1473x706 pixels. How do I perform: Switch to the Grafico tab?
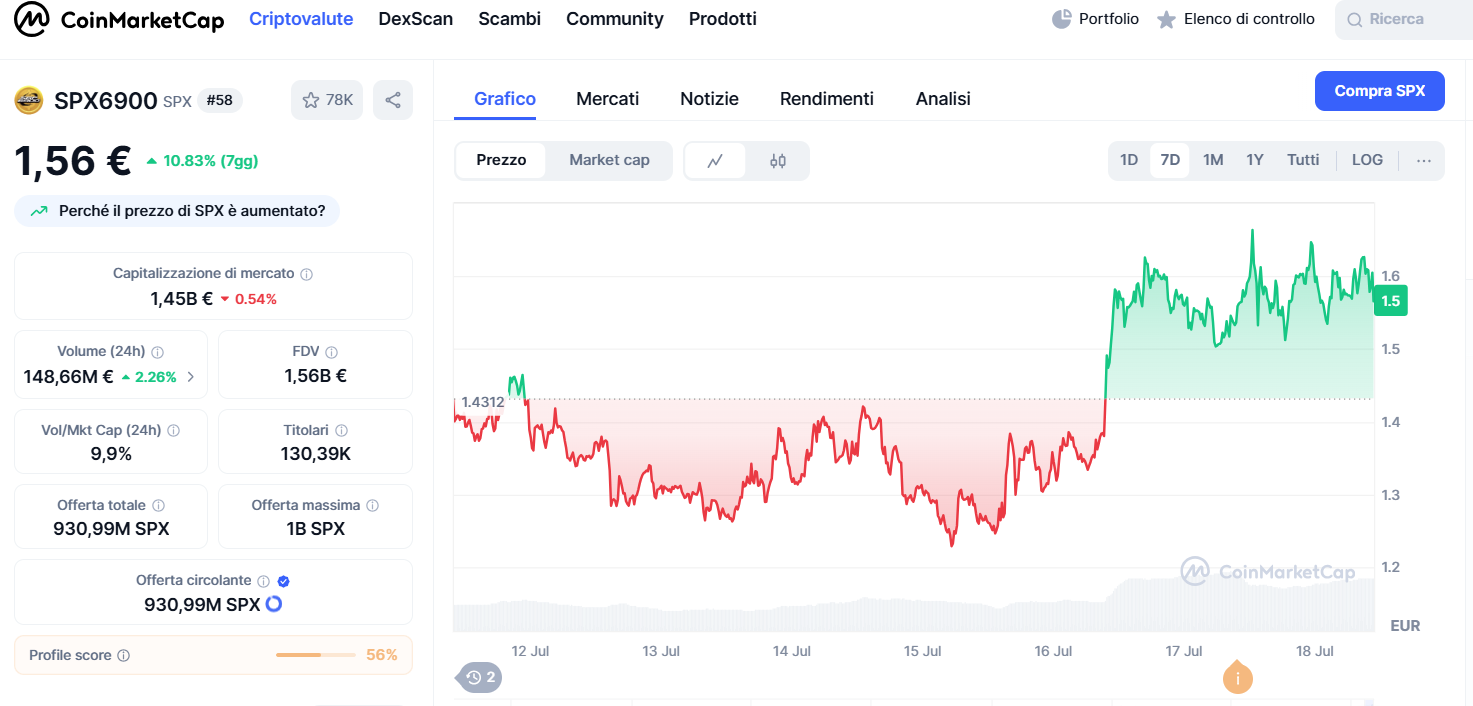[505, 99]
